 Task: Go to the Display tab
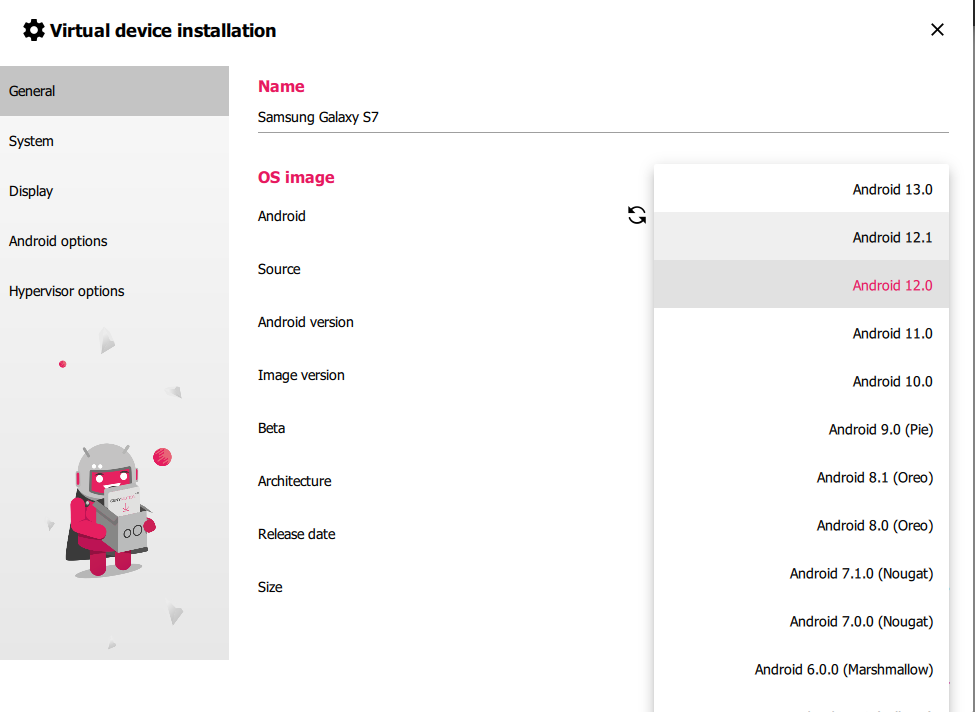coord(114,191)
